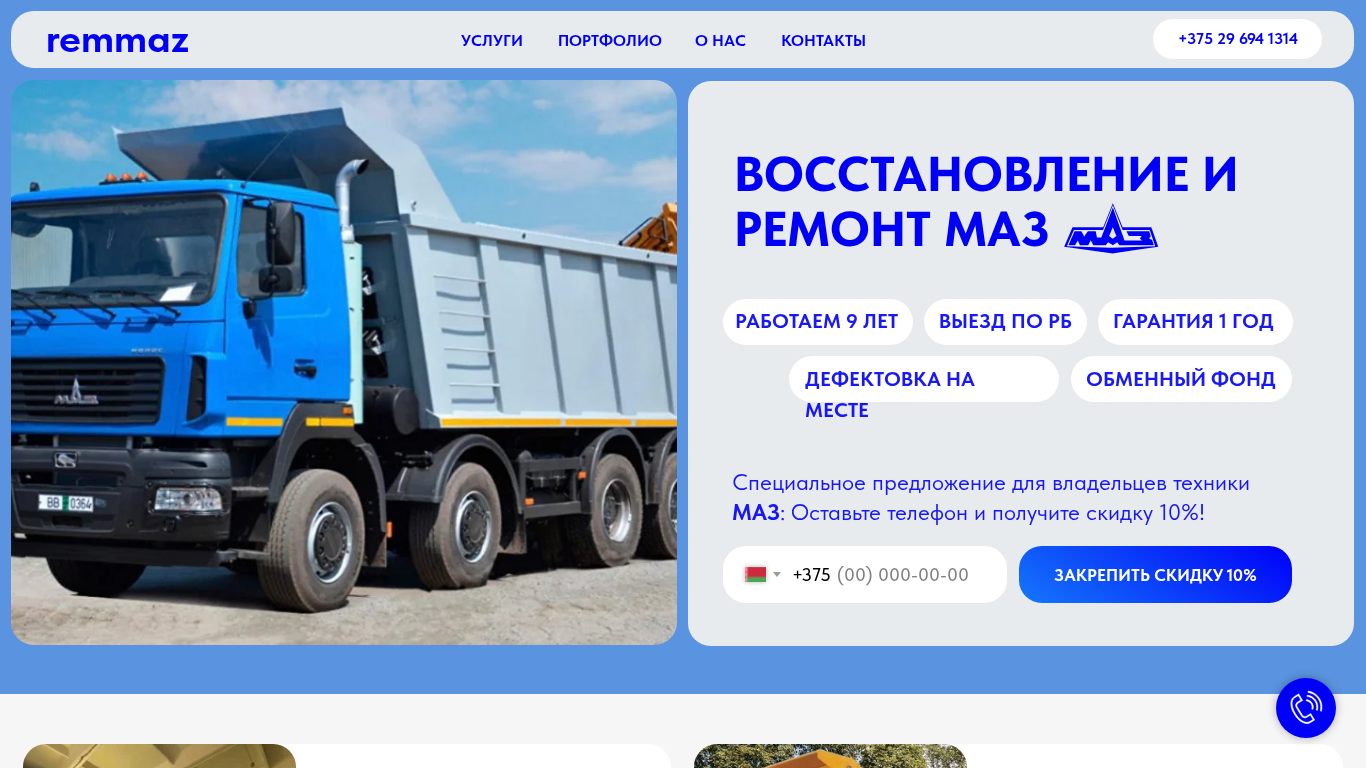Click the floating phone callback icon

1306,708
